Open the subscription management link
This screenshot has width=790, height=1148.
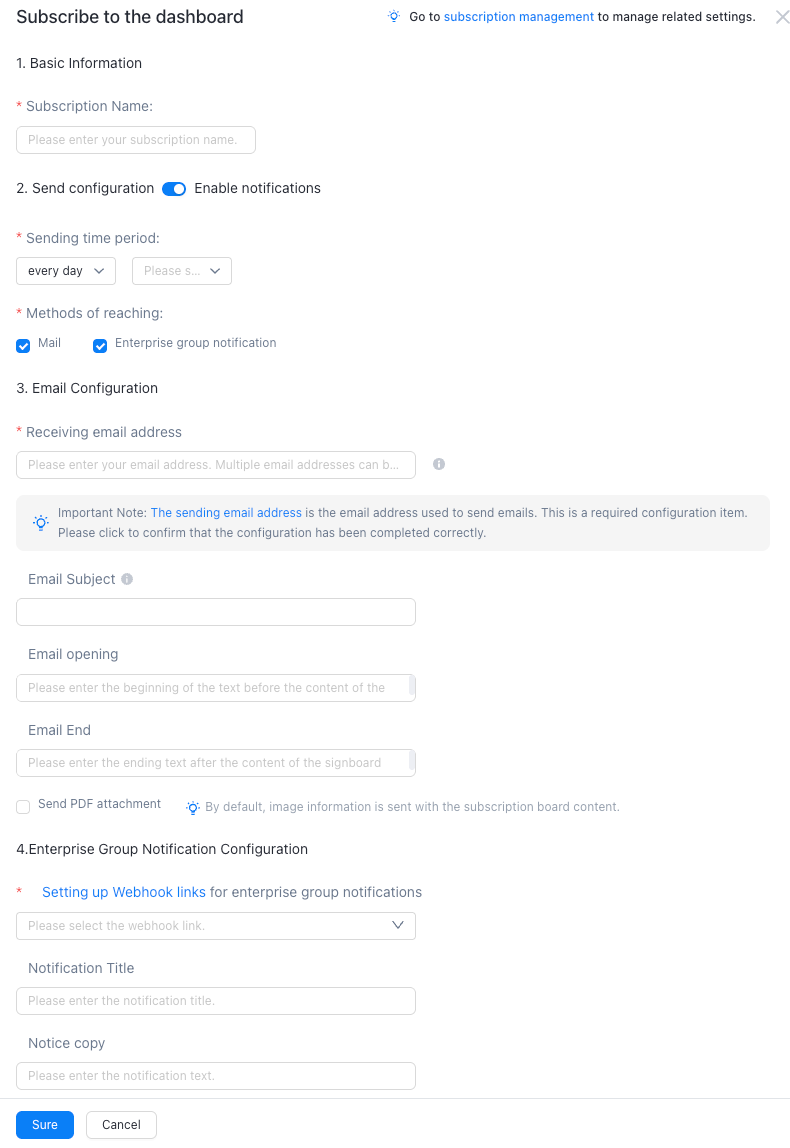coord(518,17)
